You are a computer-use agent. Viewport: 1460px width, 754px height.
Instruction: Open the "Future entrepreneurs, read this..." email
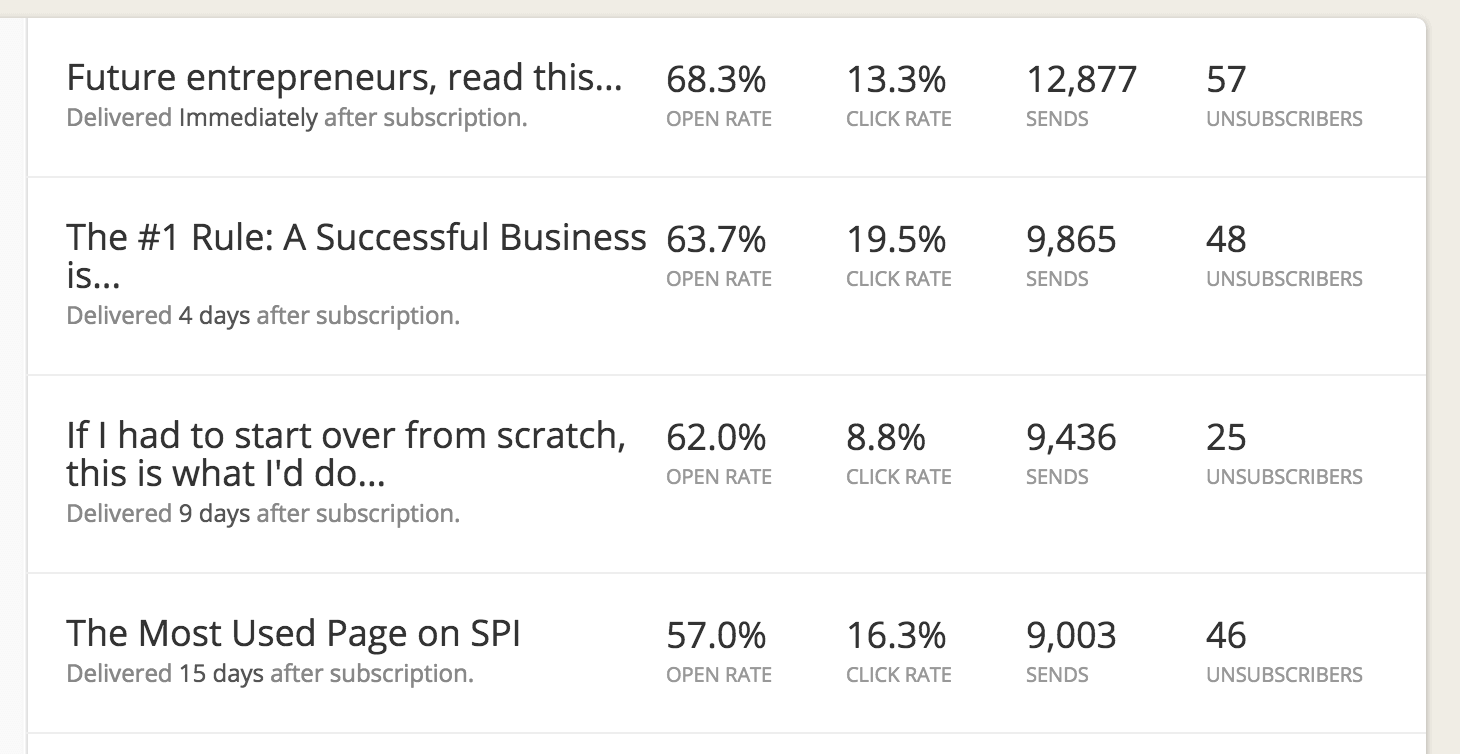(344, 78)
